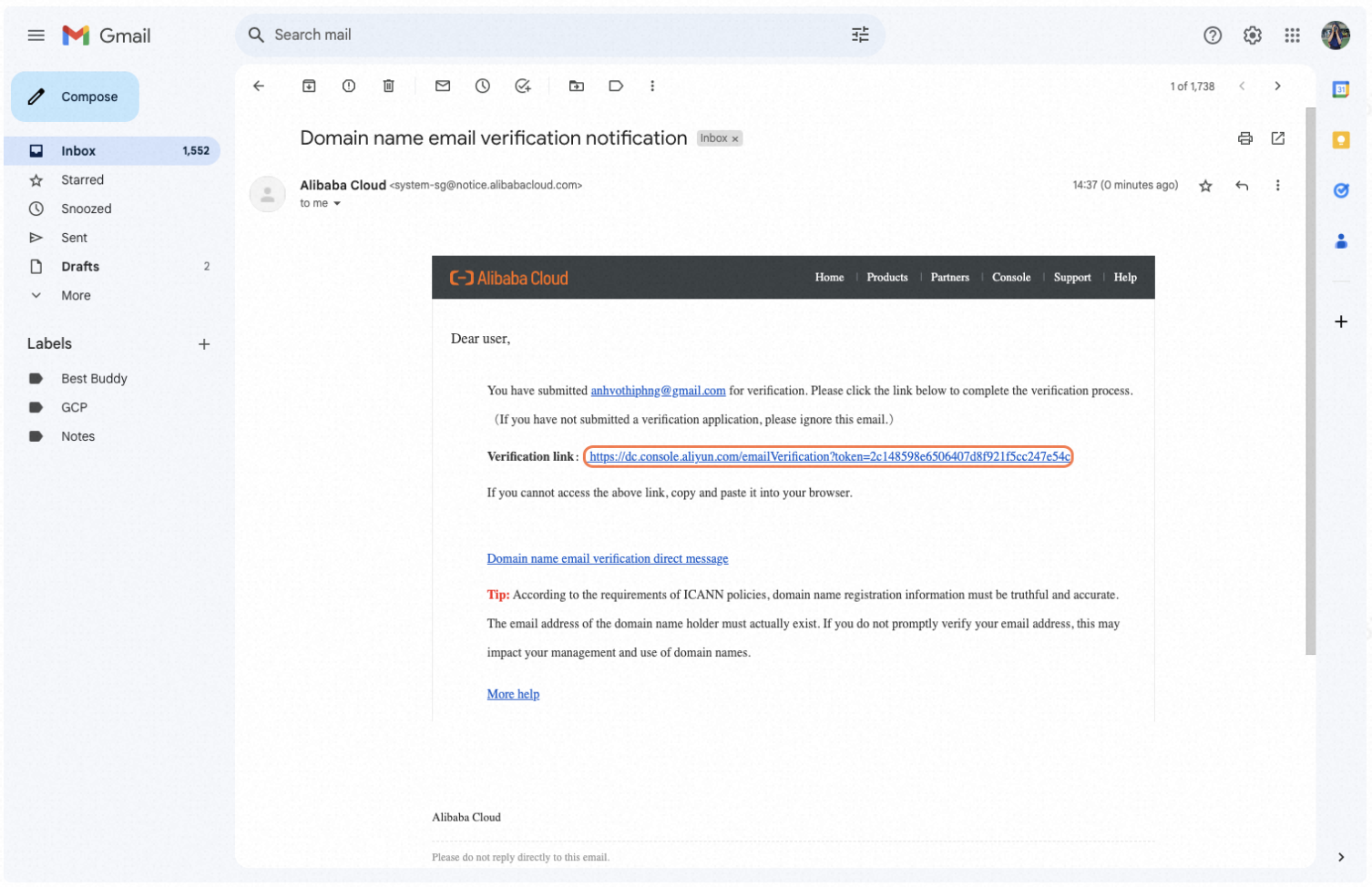Open the main menu hamburger icon
The width and height of the screenshot is (1372, 887).
pos(36,36)
